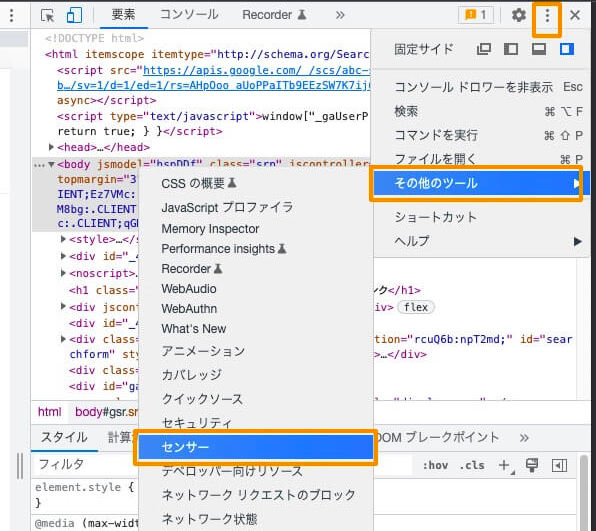
Task: Open the Recorder tab
Action: (x=274, y=15)
